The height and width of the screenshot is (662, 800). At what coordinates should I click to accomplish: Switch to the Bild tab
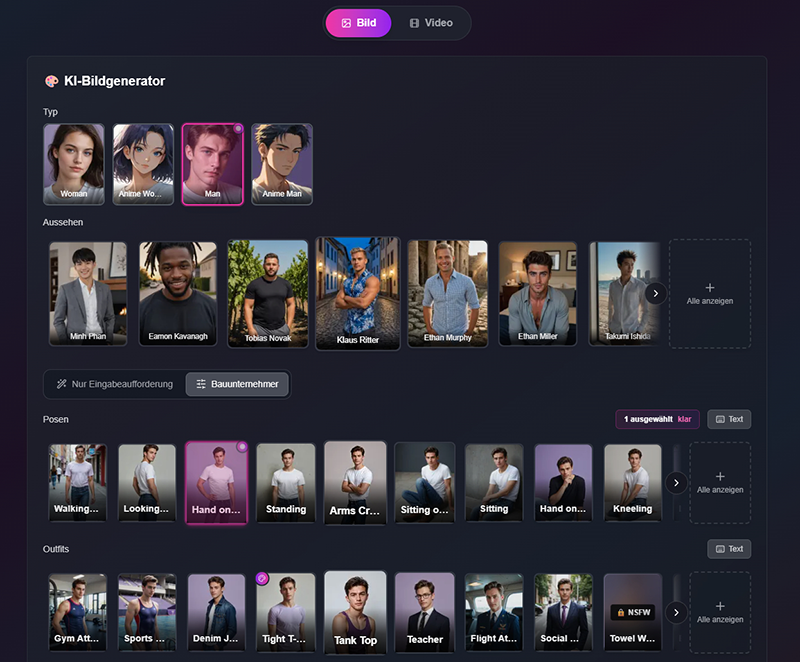tap(359, 23)
